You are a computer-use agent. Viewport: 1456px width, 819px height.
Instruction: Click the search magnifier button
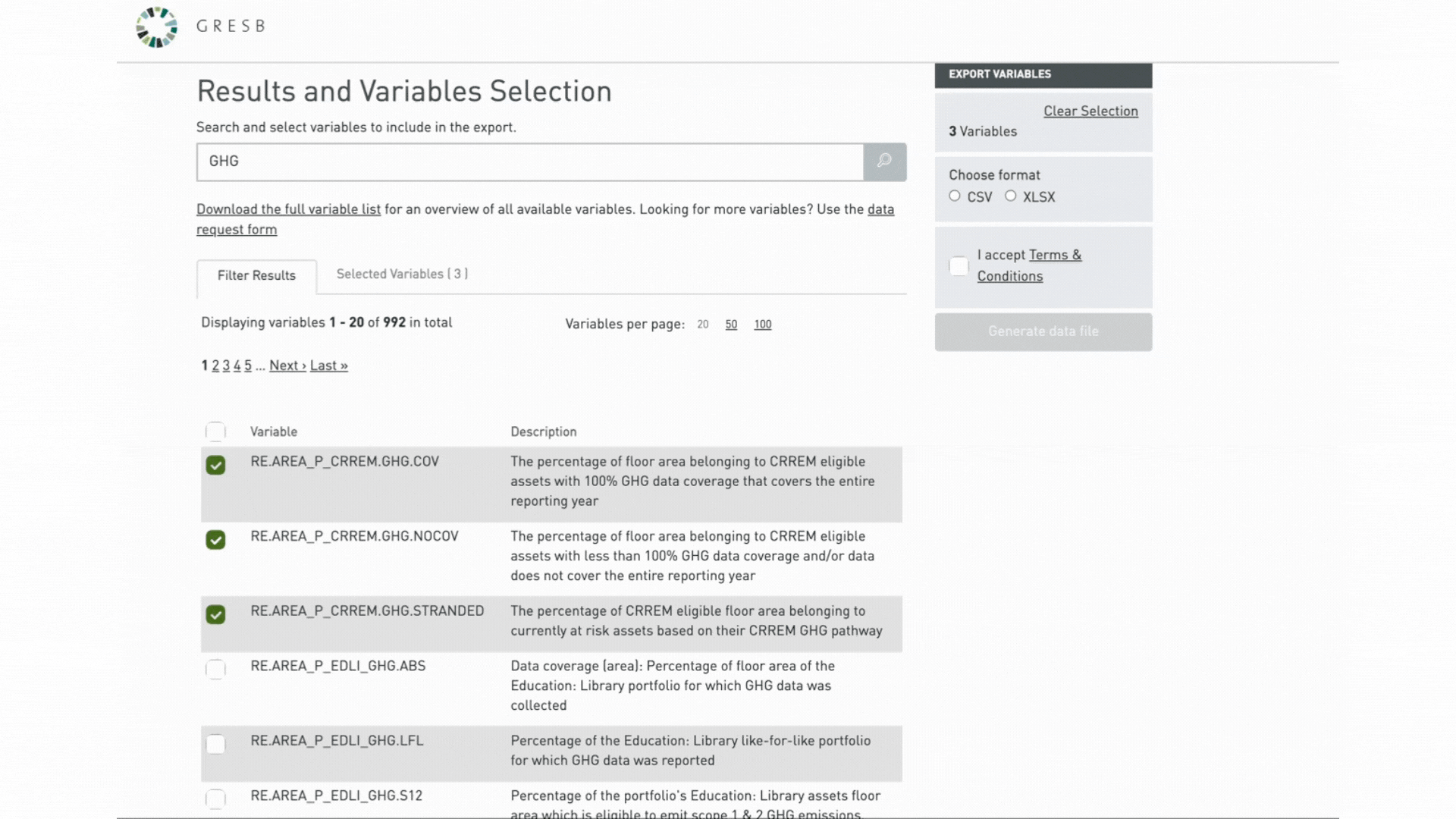[x=884, y=162]
